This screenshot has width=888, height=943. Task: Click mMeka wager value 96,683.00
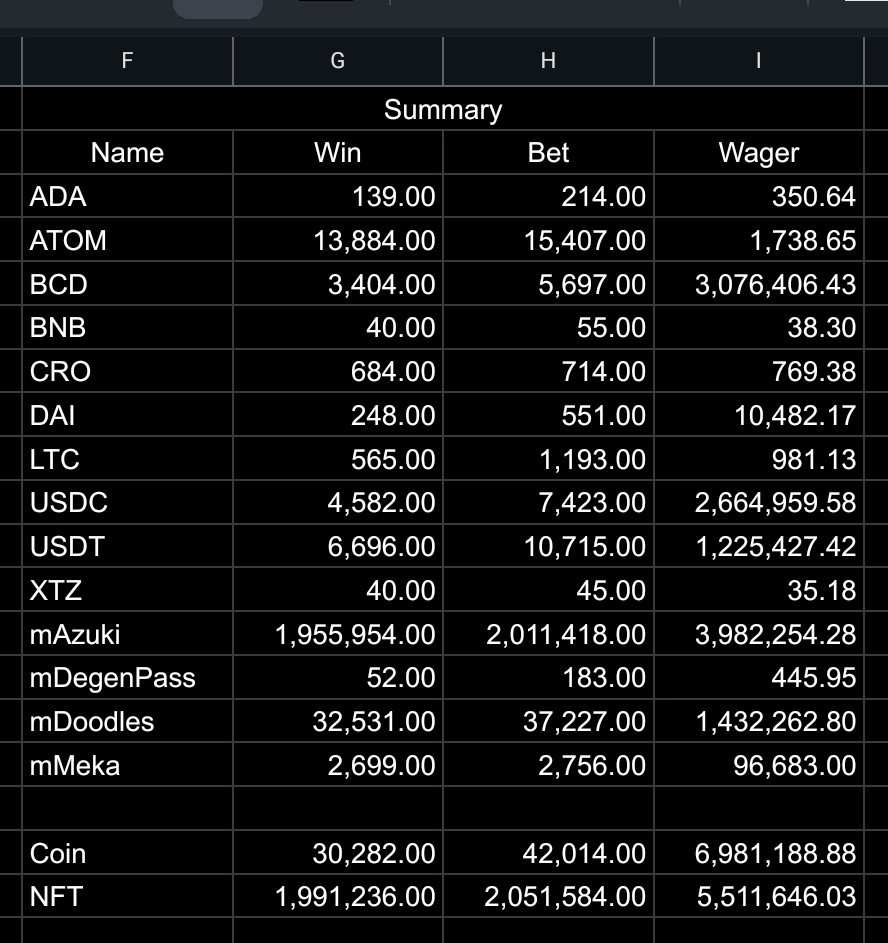click(759, 765)
